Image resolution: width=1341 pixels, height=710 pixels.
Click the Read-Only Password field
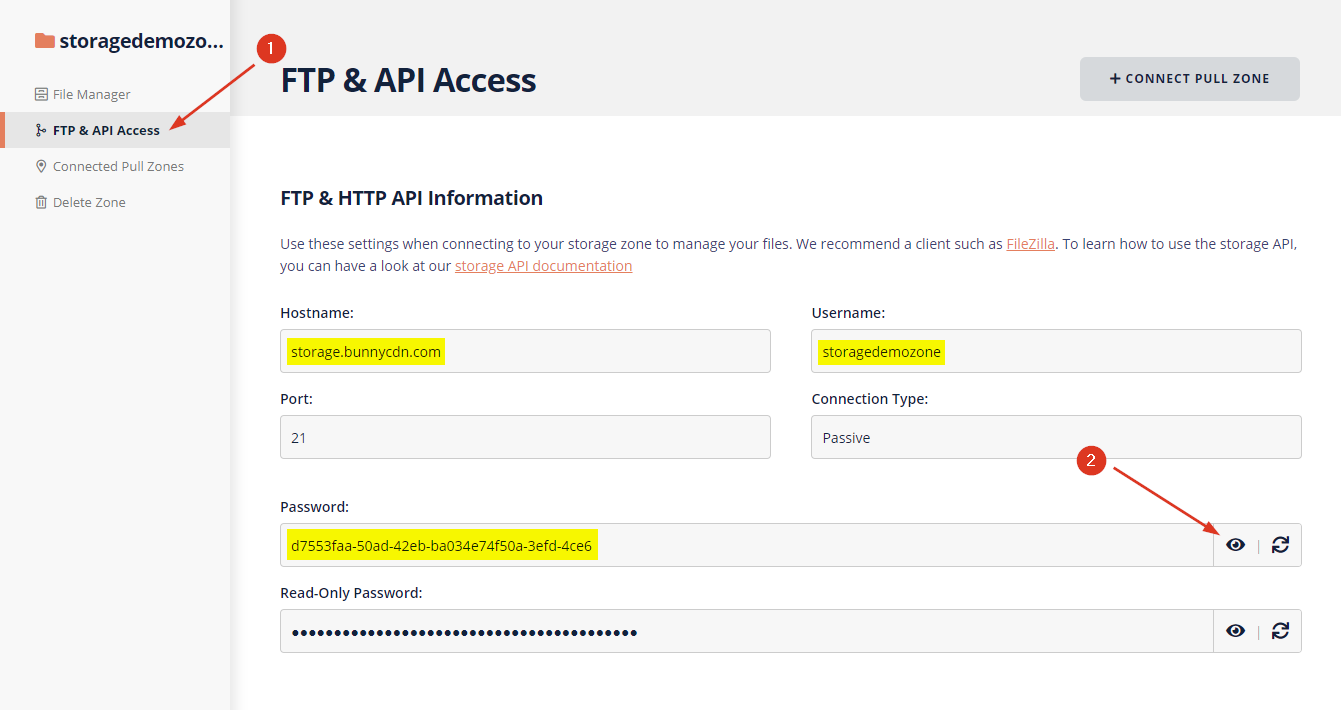coord(746,631)
